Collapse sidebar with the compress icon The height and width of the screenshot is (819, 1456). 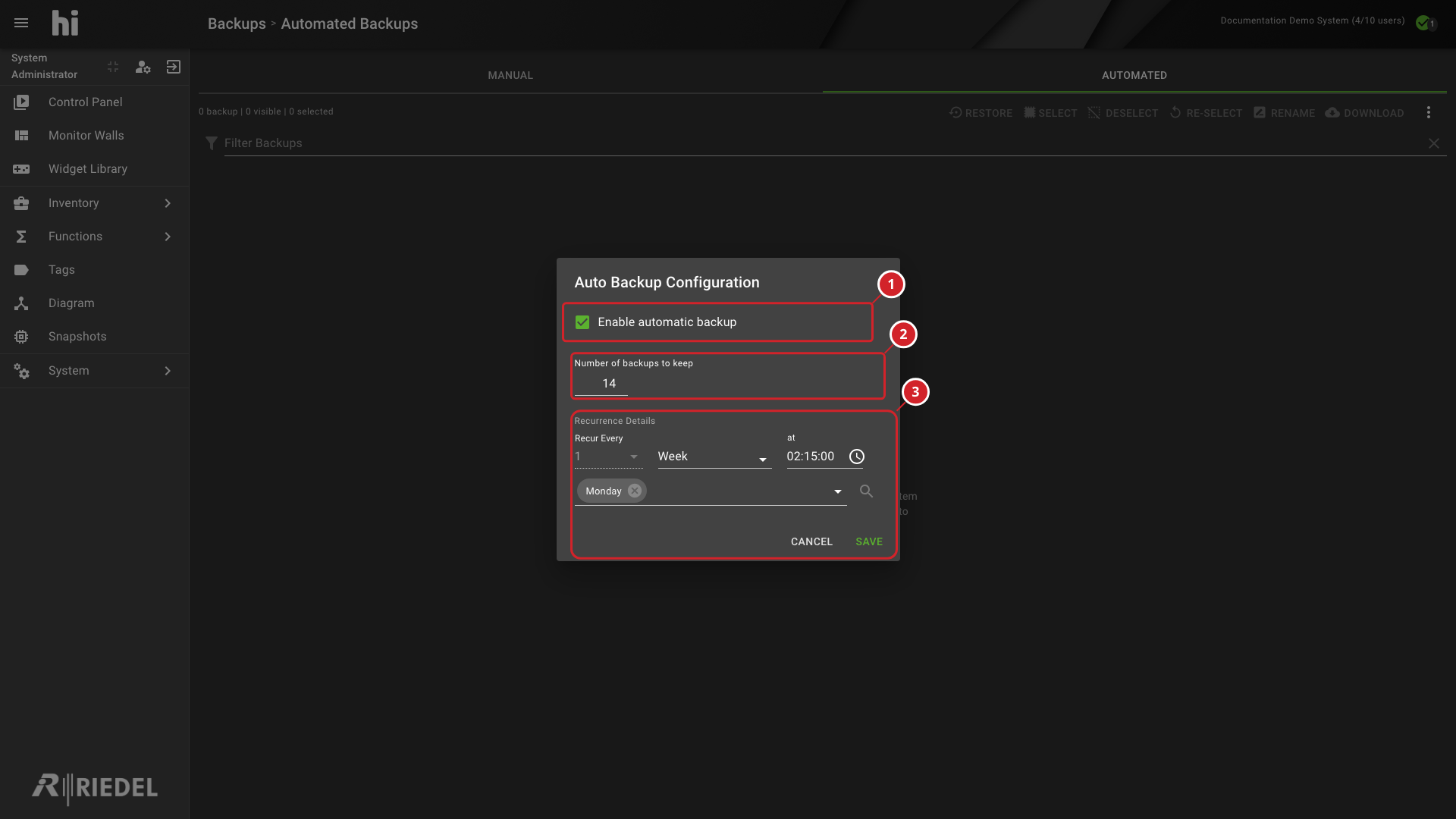pos(113,67)
